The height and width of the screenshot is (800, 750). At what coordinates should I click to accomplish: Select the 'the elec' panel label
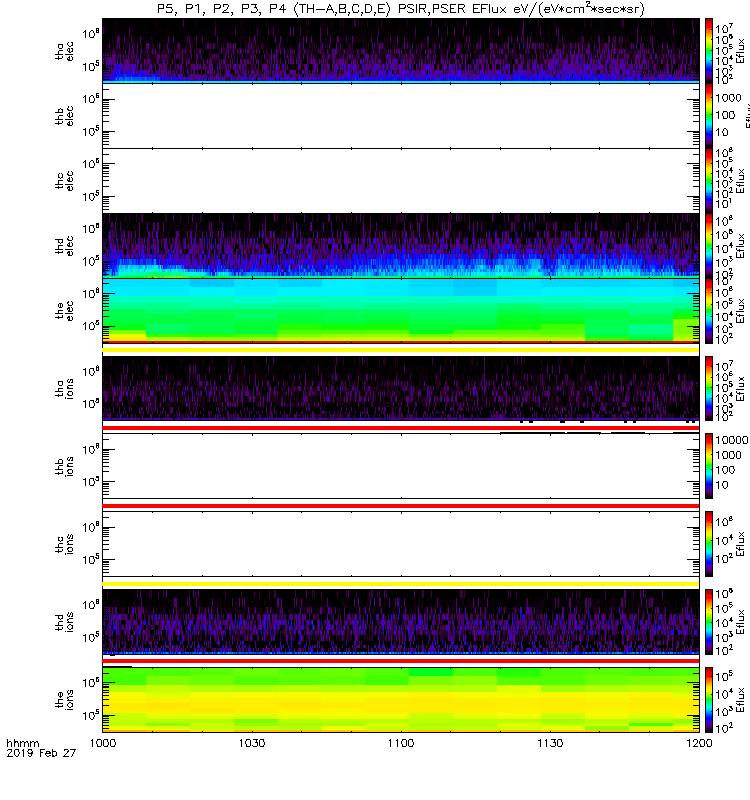tap(65, 311)
